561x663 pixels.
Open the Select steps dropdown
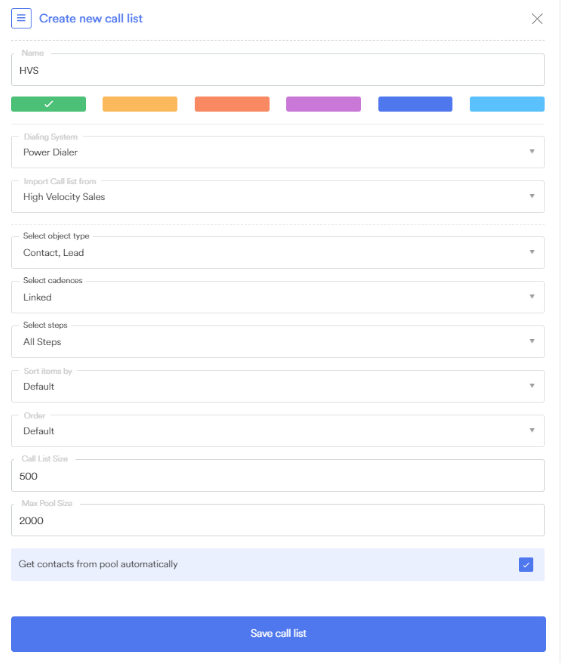click(278, 342)
